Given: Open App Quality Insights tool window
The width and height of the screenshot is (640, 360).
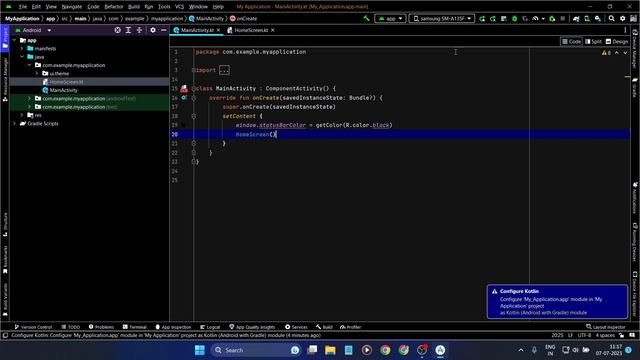Looking at the screenshot, I should 252,327.
